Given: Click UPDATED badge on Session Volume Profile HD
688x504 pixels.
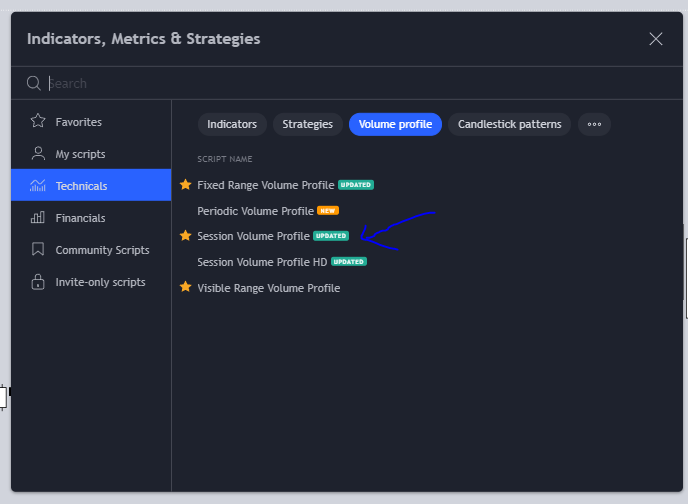Looking at the screenshot, I should 348,261.
